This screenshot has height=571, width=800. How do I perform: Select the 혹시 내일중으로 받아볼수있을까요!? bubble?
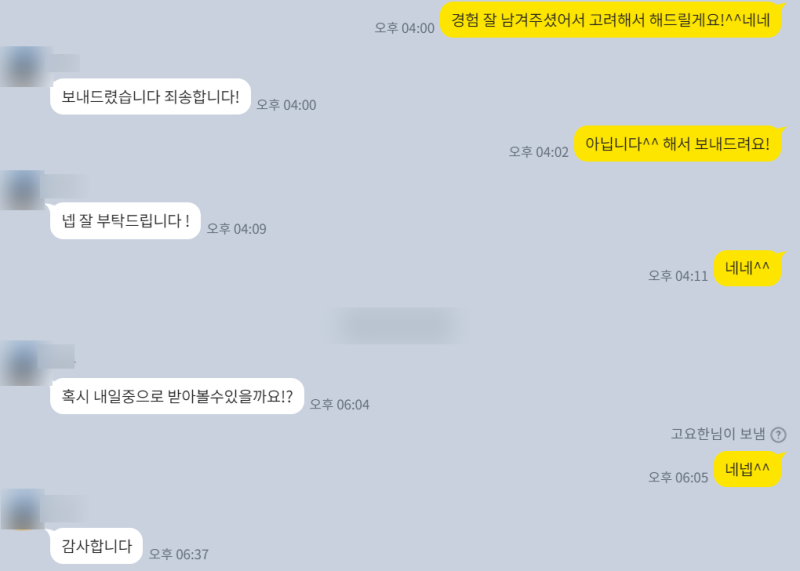(177, 396)
